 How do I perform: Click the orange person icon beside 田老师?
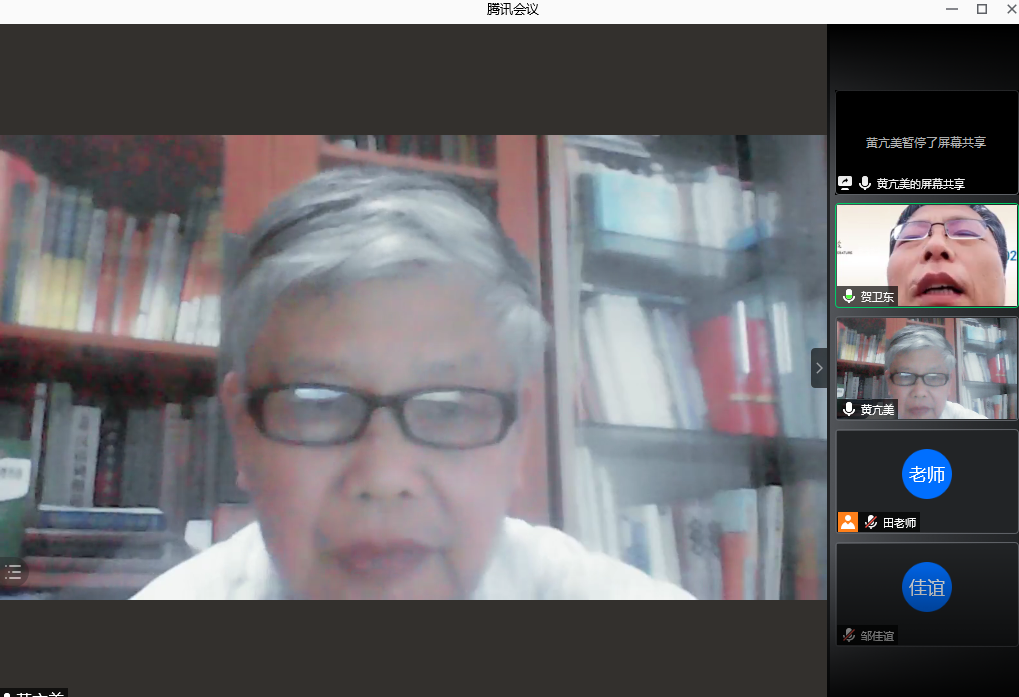(x=848, y=521)
